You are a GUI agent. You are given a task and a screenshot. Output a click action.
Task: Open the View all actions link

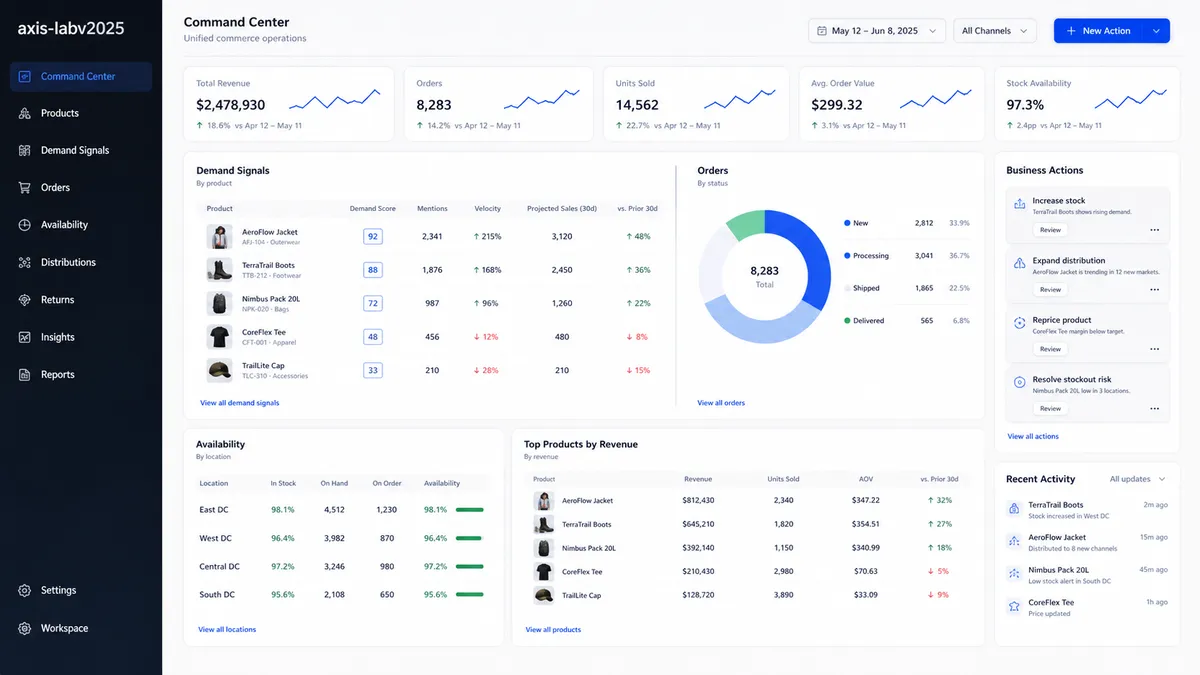[1033, 437]
